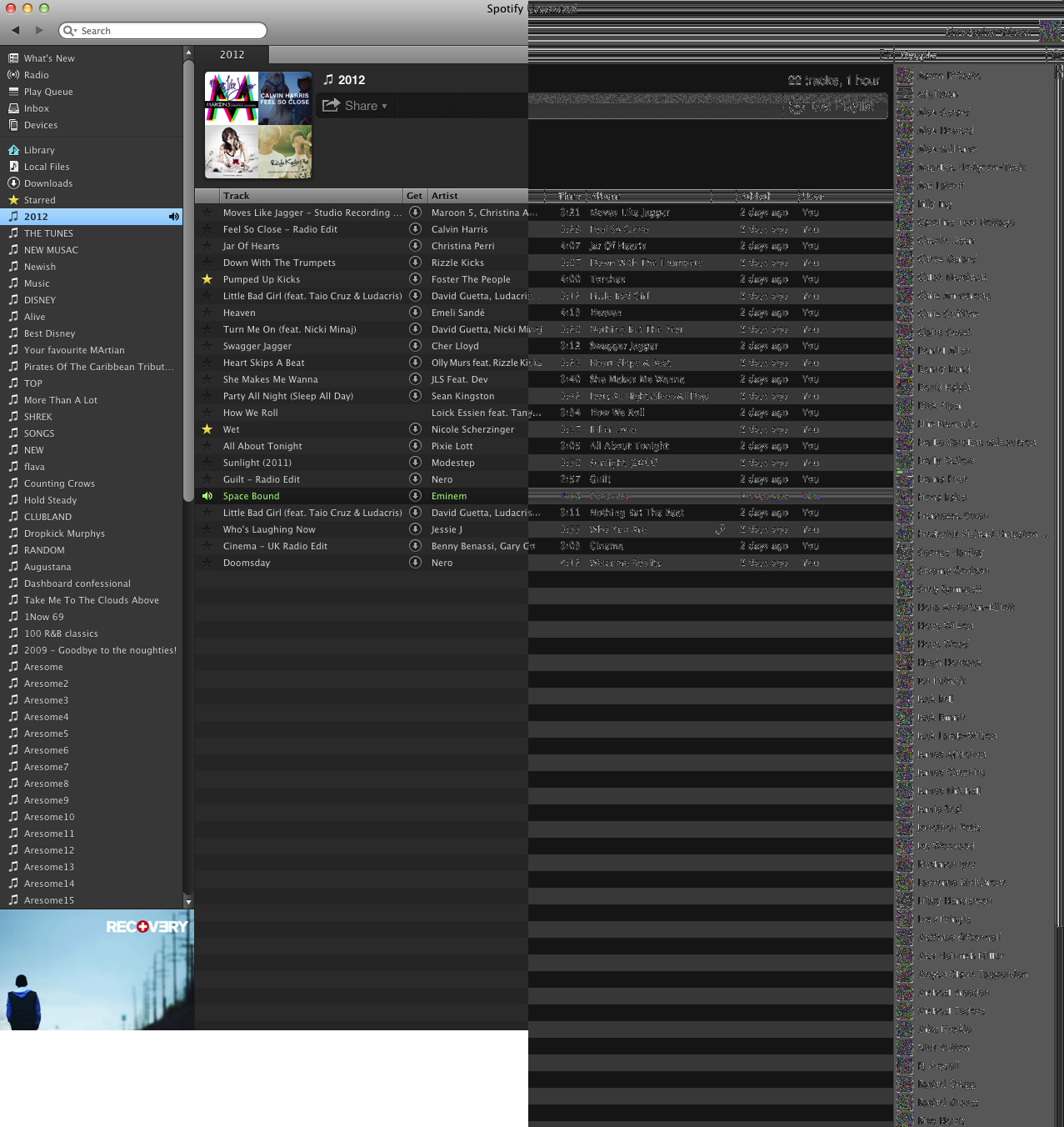
Task: Open Local Files in the sidebar
Action: pos(47,167)
